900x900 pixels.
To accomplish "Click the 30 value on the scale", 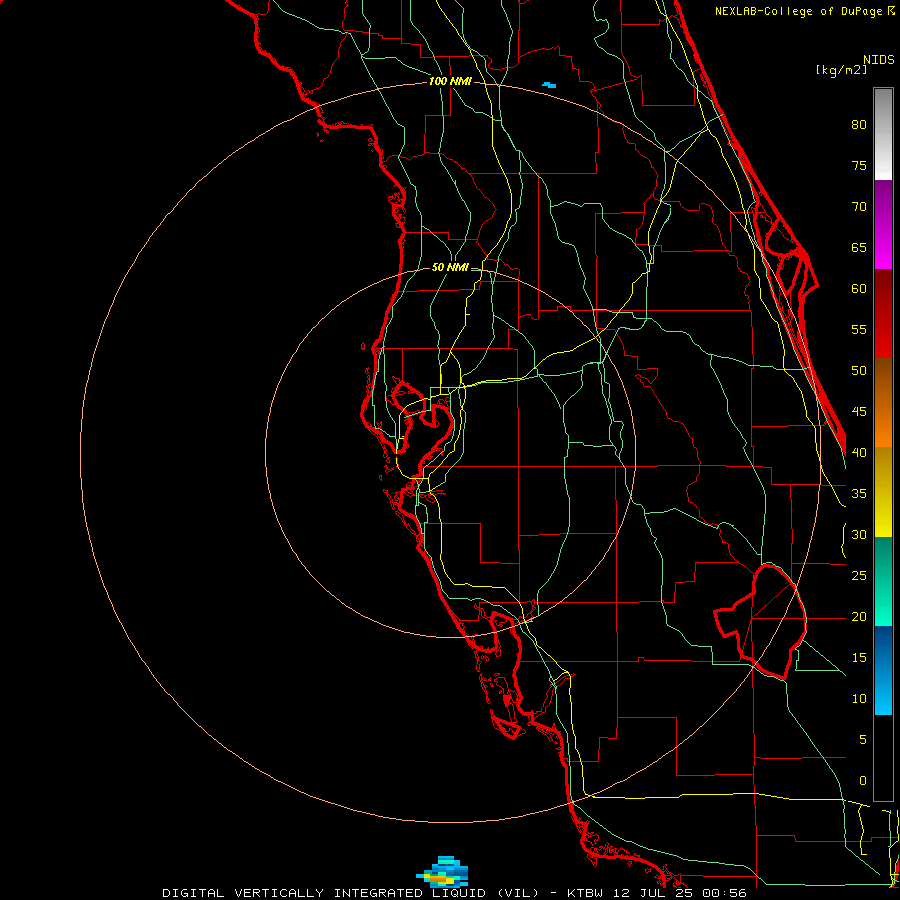I will click(x=859, y=534).
